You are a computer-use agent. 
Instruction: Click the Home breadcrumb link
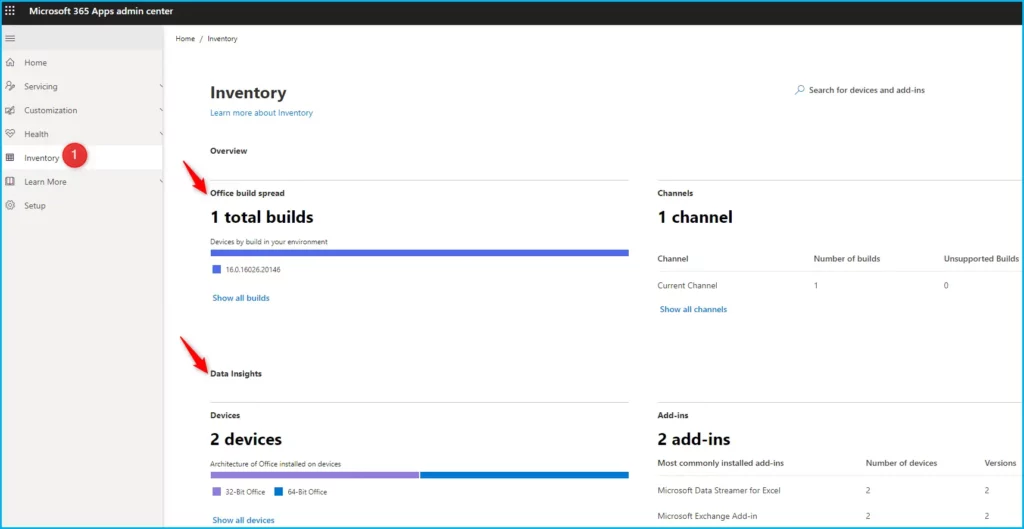185,39
